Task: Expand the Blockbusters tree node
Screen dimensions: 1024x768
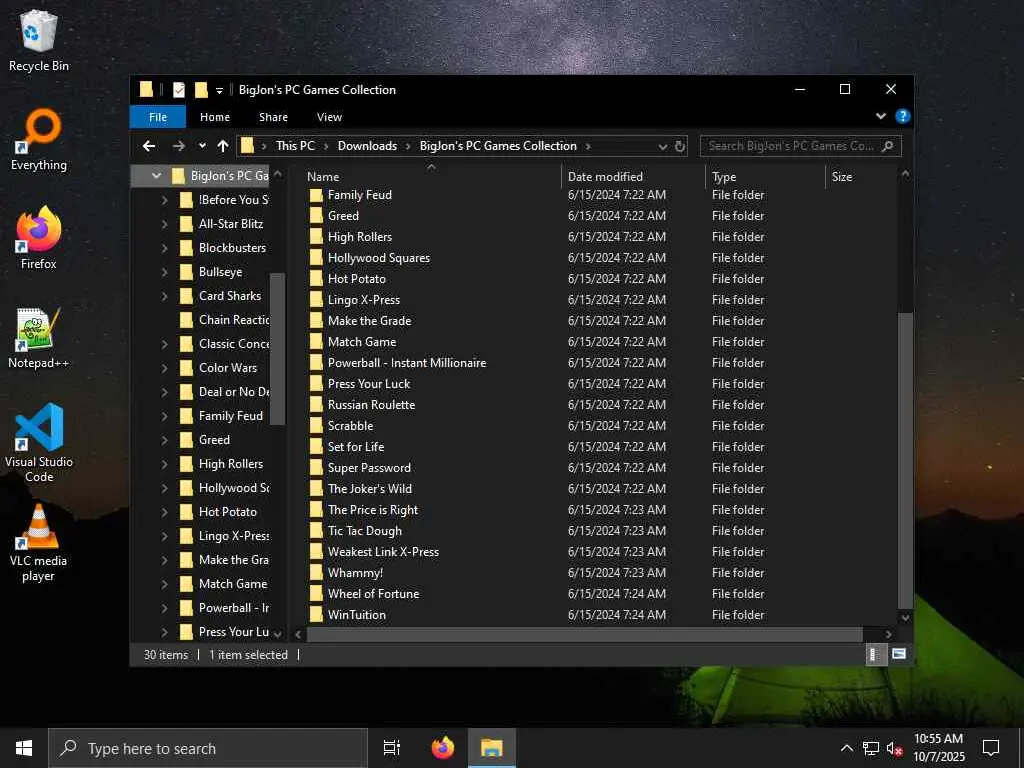Action: [x=165, y=248]
